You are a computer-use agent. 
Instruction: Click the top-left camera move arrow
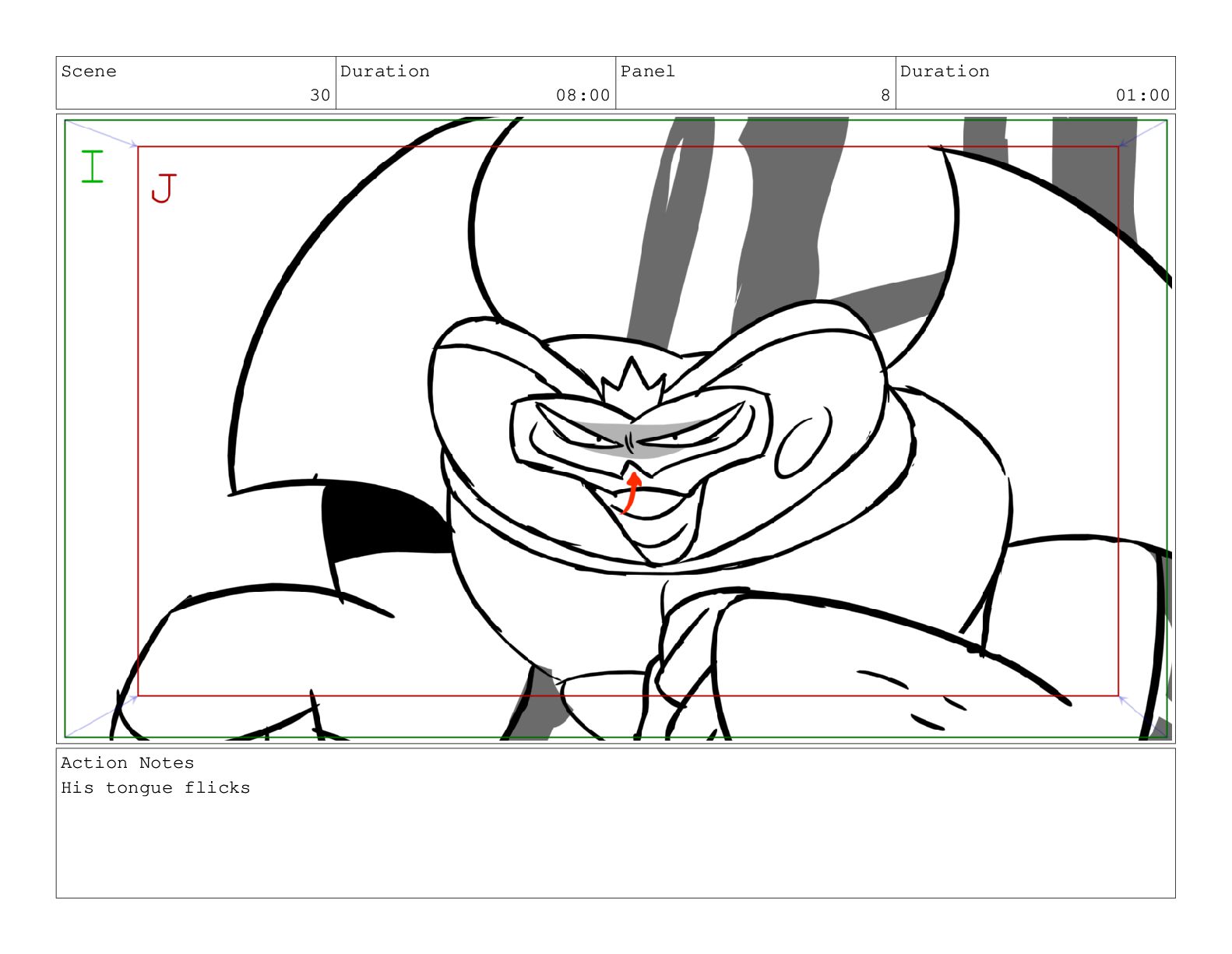tap(101, 133)
